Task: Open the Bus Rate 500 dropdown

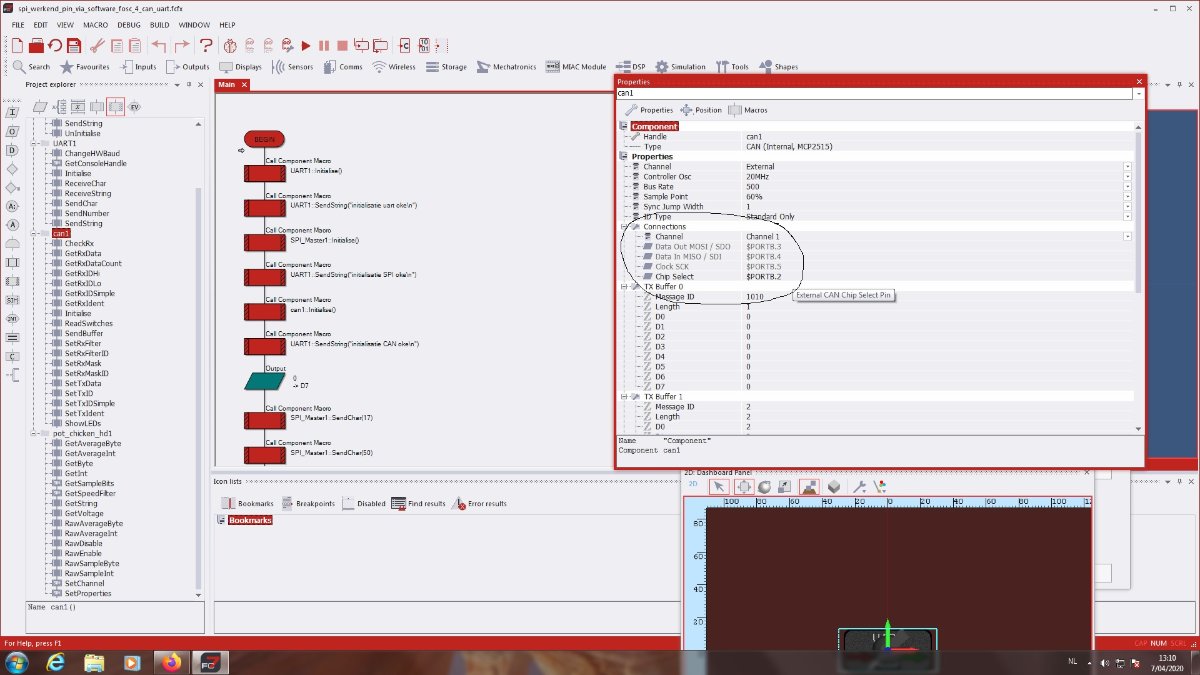Action: 1127,187
